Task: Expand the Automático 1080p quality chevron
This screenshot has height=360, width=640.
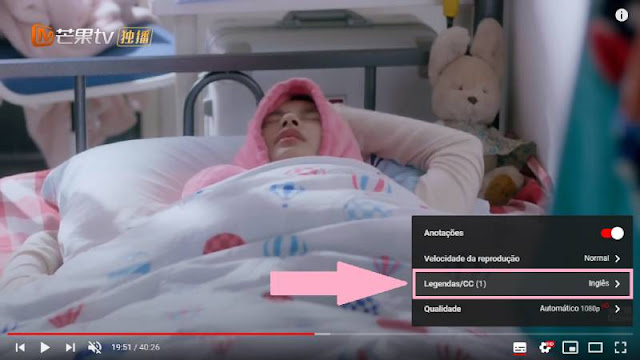Action: pyautogui.click(x=618, y=309)
